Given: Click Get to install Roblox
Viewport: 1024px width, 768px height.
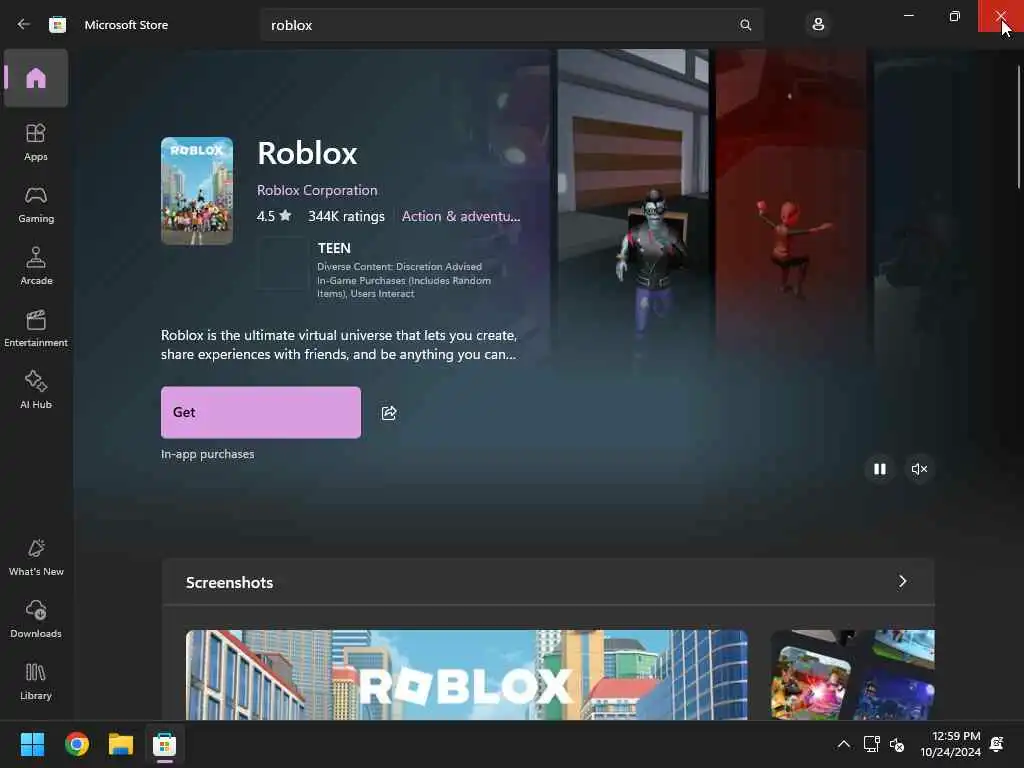Looking at the screenshot, I should [x=261, y=412].
